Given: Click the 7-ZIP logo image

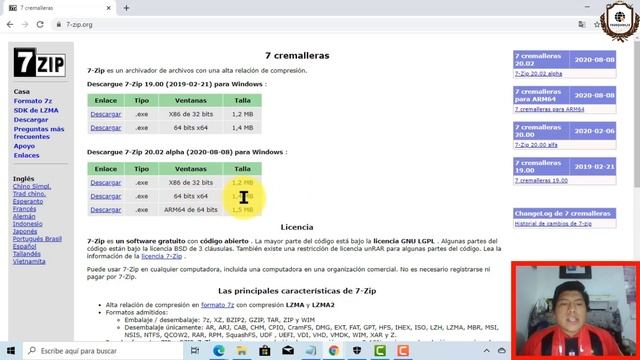Looking at the screenshot, I should [40, 62].
